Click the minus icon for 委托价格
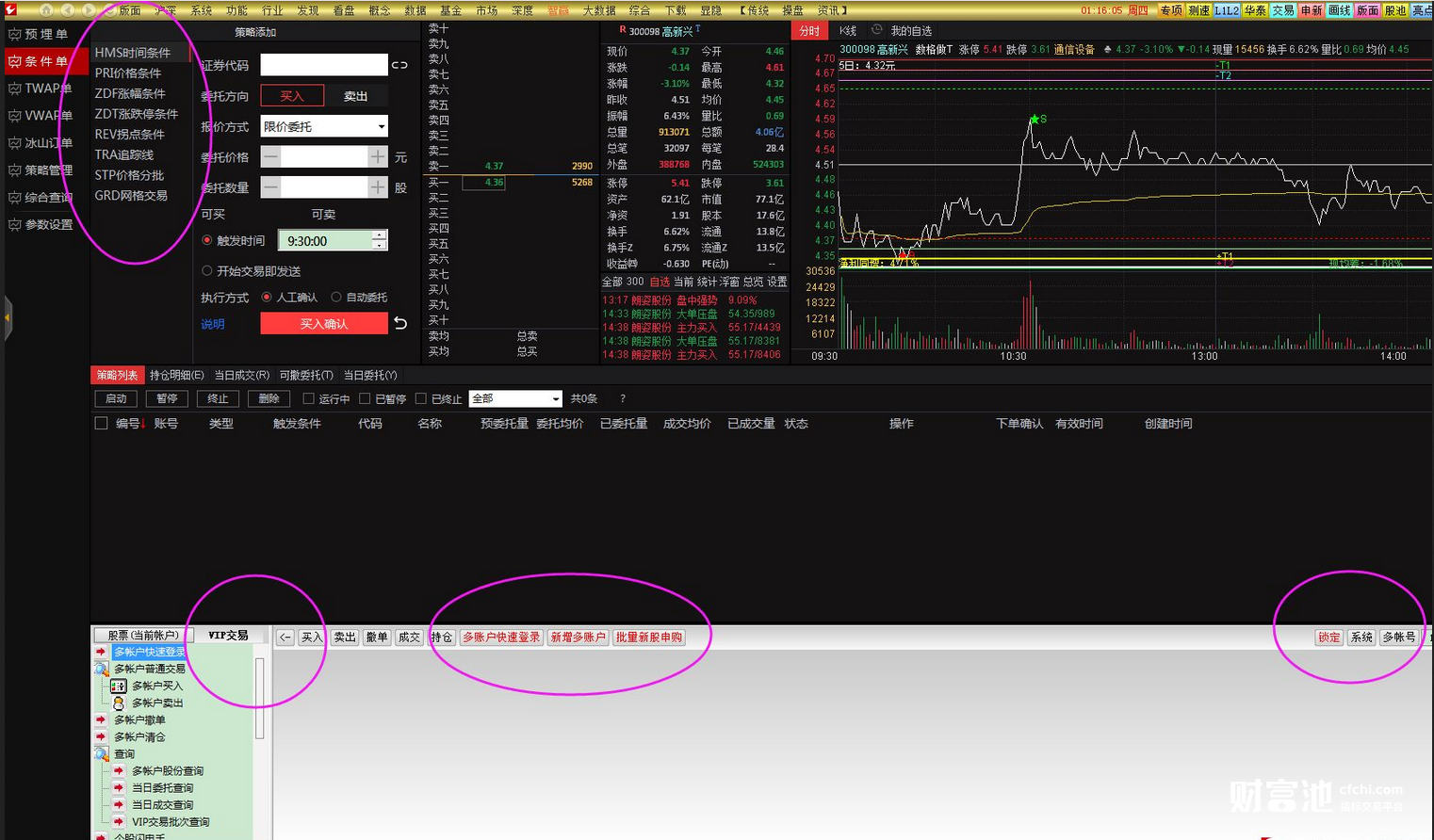 [x=270, y=157]
